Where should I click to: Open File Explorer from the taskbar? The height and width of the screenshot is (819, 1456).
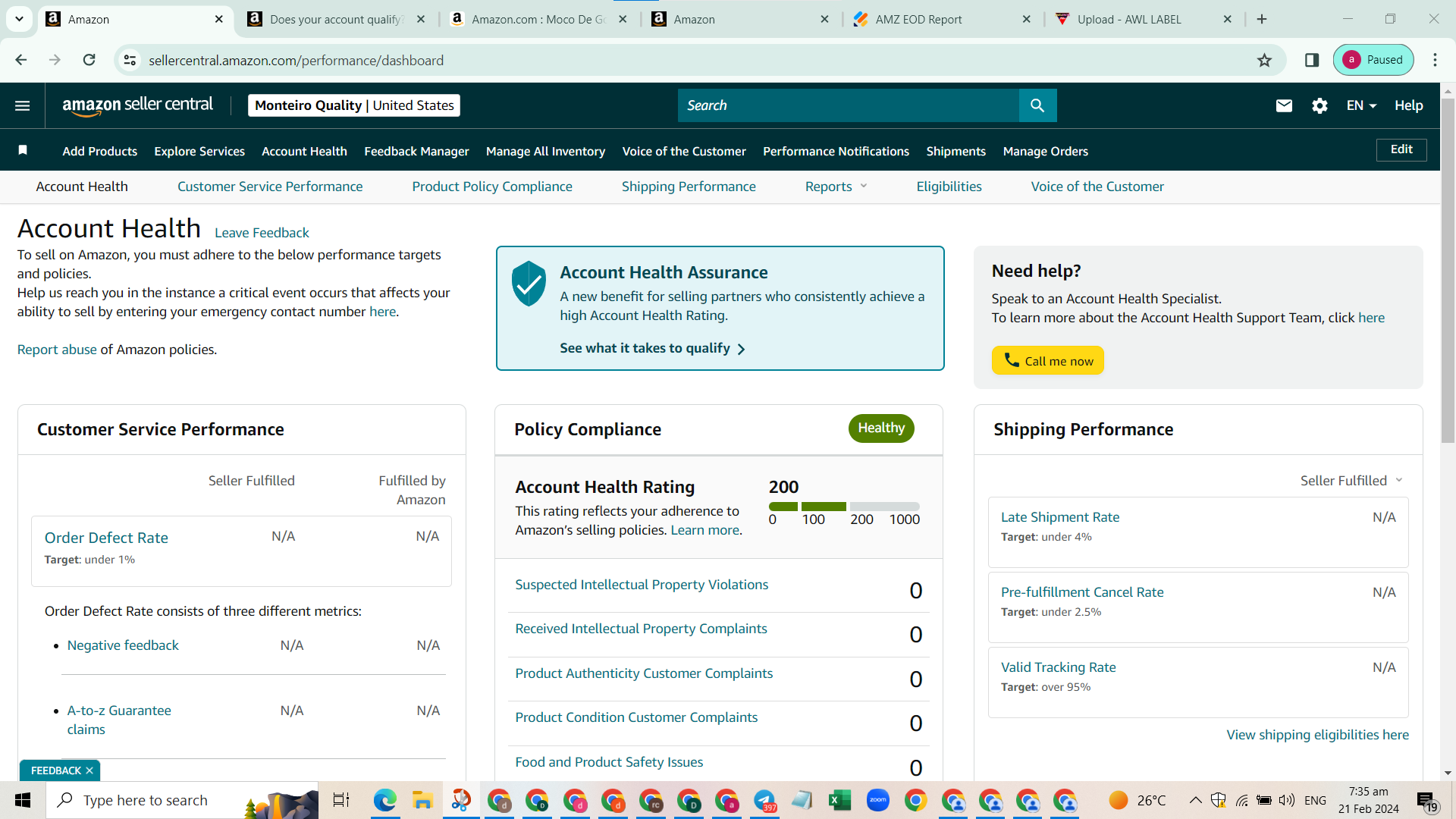pyautogui.click(x=422, y=800)
